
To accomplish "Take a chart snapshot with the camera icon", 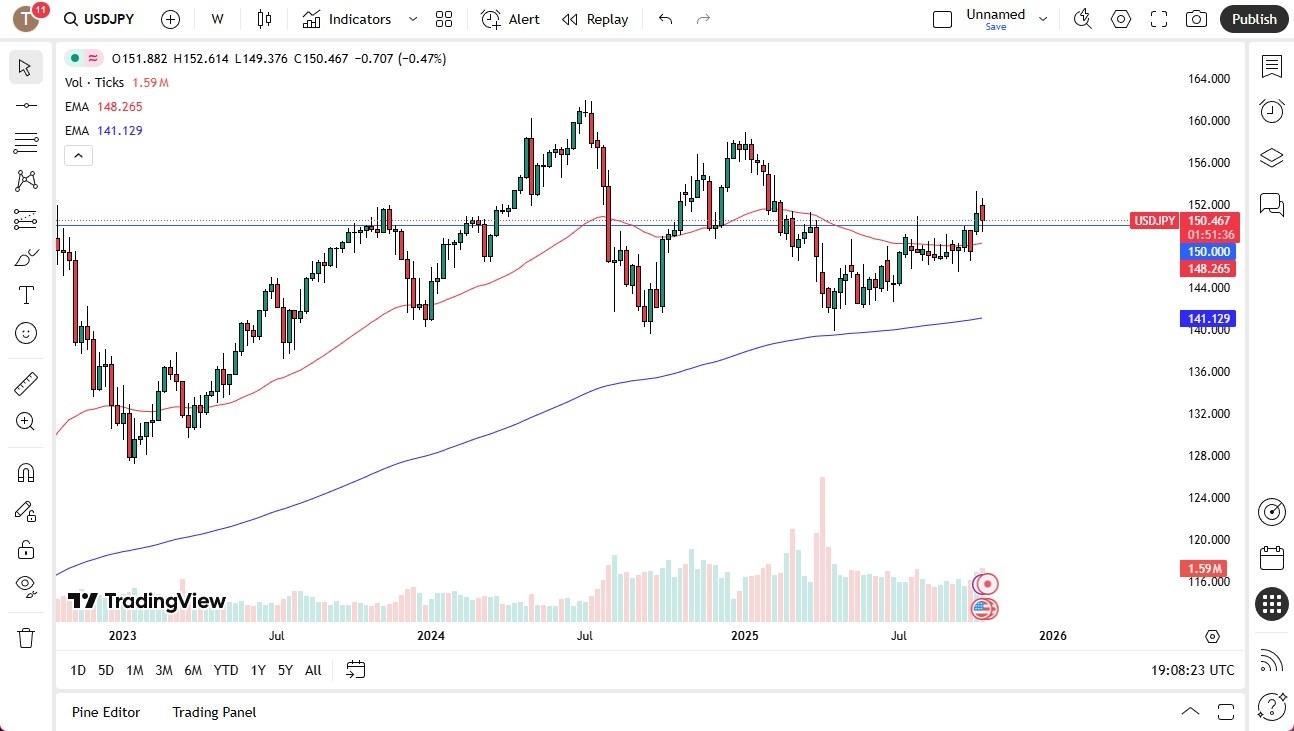I will [x=1196, y=18].
